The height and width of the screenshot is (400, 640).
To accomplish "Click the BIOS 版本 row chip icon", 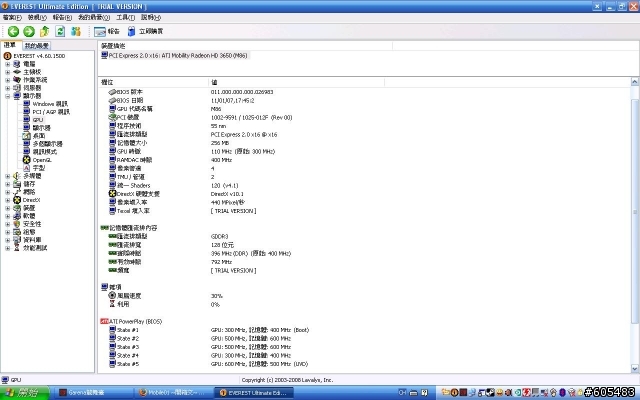I will tap(112, 92).
